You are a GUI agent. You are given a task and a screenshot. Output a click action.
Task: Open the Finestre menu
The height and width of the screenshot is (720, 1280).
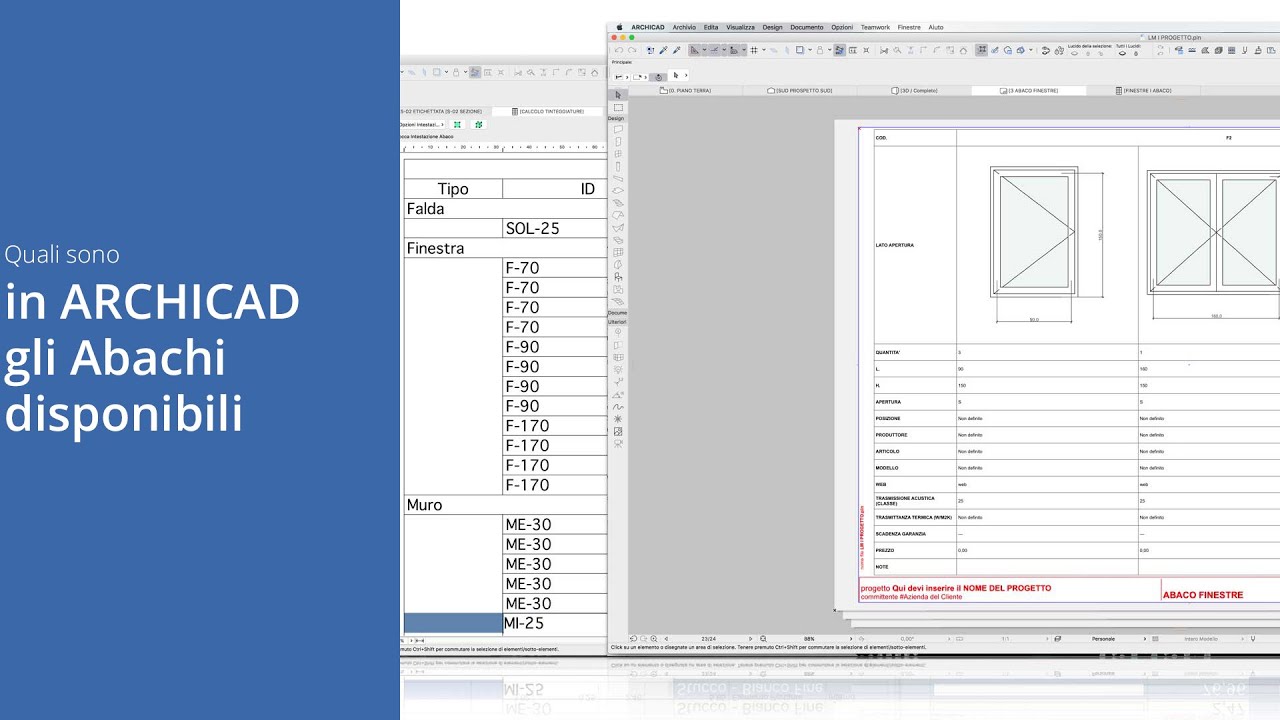tap(909, 27)
